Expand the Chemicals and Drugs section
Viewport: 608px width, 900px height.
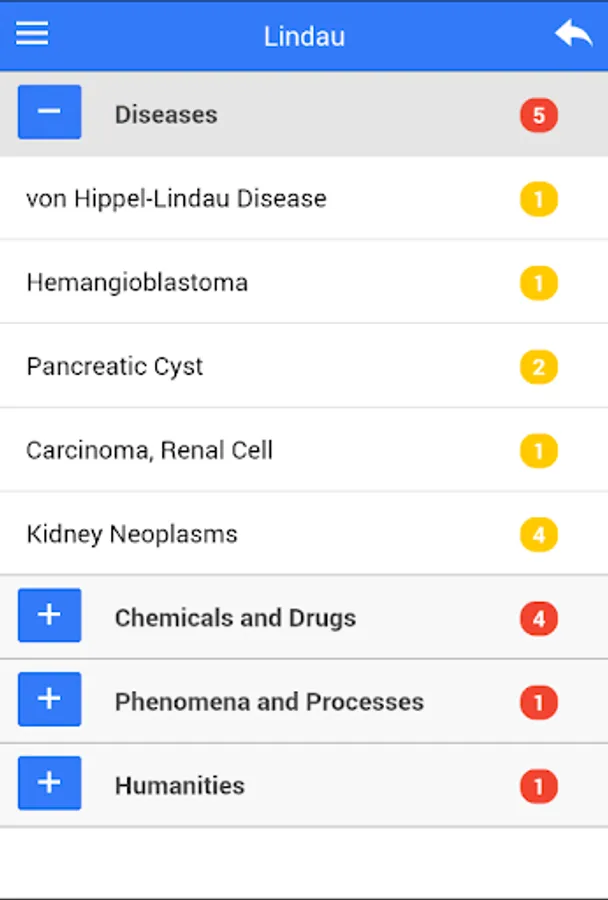pos(49,615)
